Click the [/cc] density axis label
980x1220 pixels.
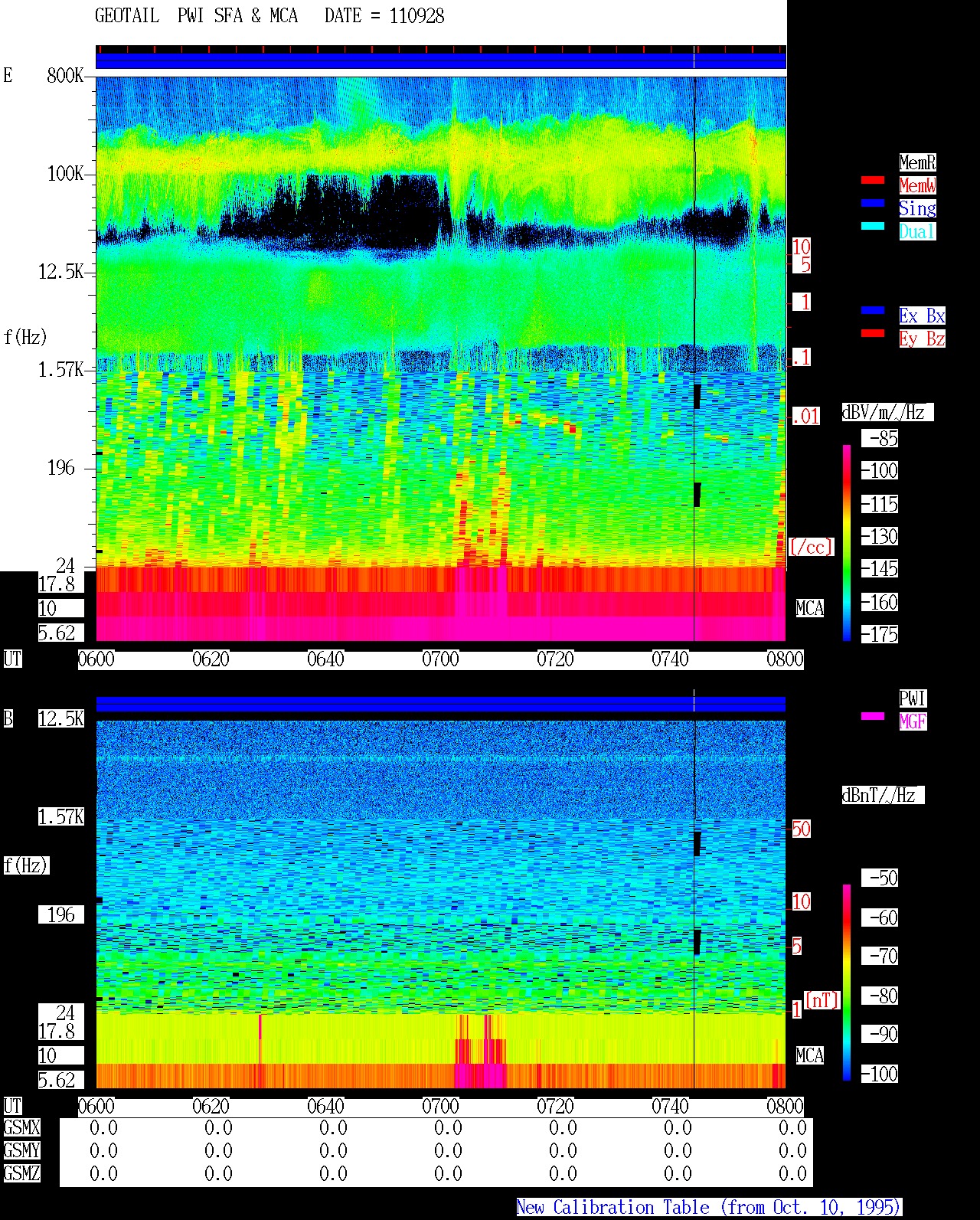point(812,548)
